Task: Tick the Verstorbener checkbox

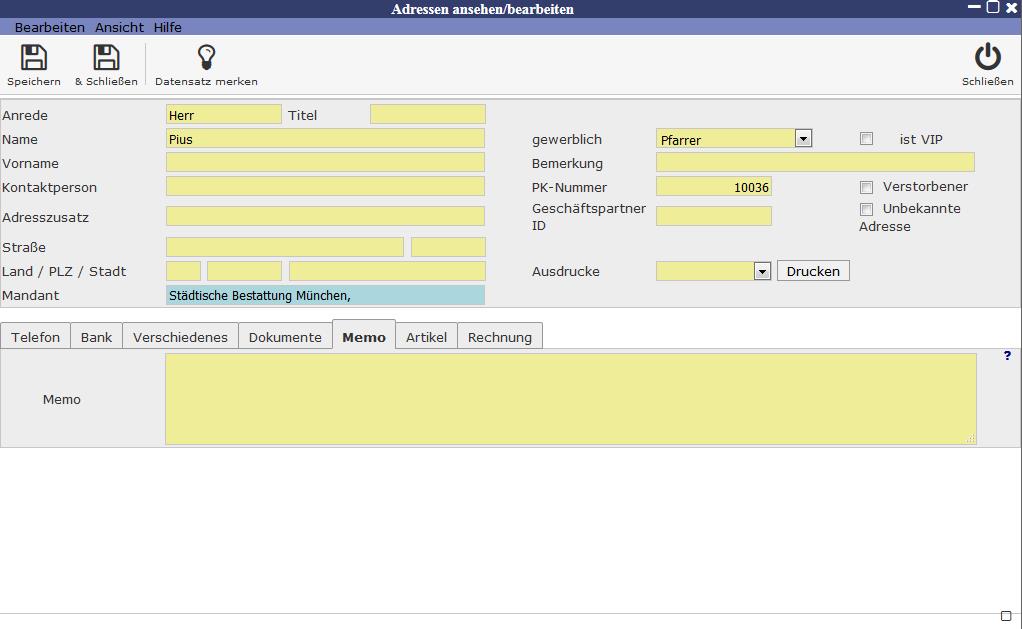Action: (x=866, y=187)
